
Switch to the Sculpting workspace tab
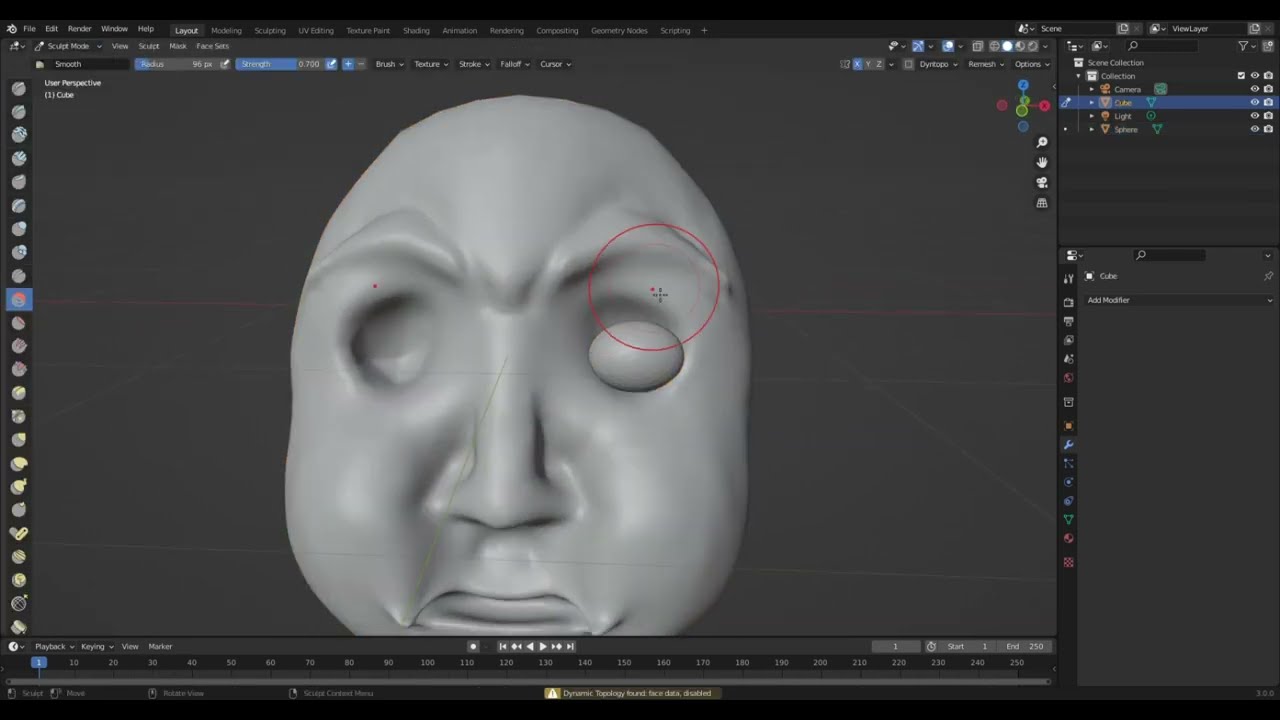(269, 30)
